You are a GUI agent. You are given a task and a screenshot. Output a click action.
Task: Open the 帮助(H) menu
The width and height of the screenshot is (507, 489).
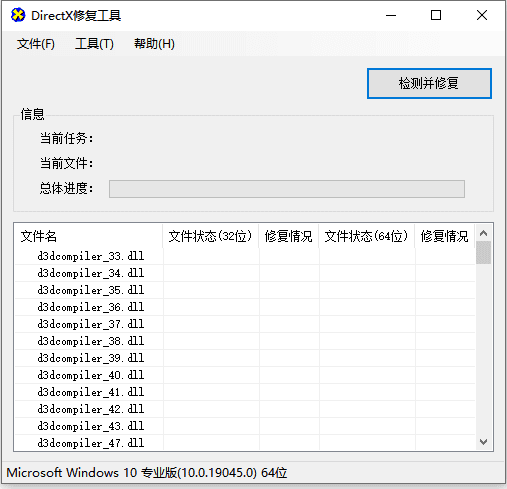154,44
